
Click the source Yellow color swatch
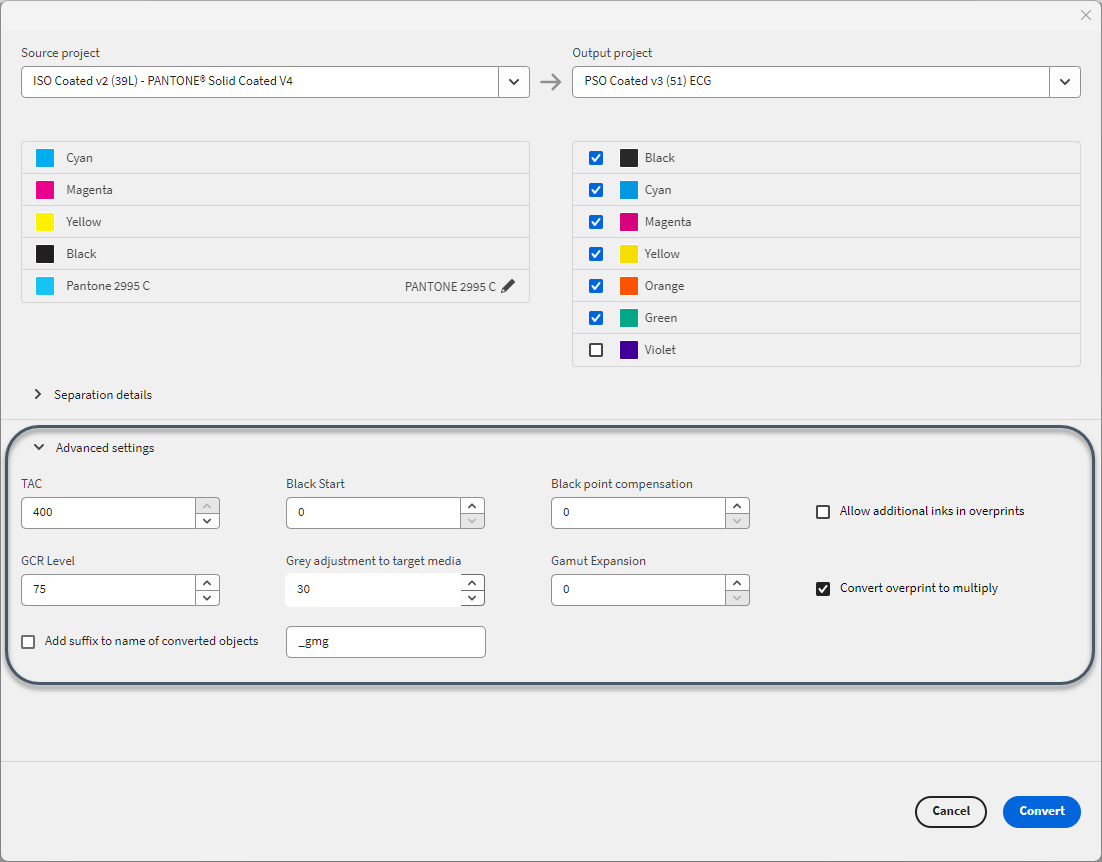(45, 222)
